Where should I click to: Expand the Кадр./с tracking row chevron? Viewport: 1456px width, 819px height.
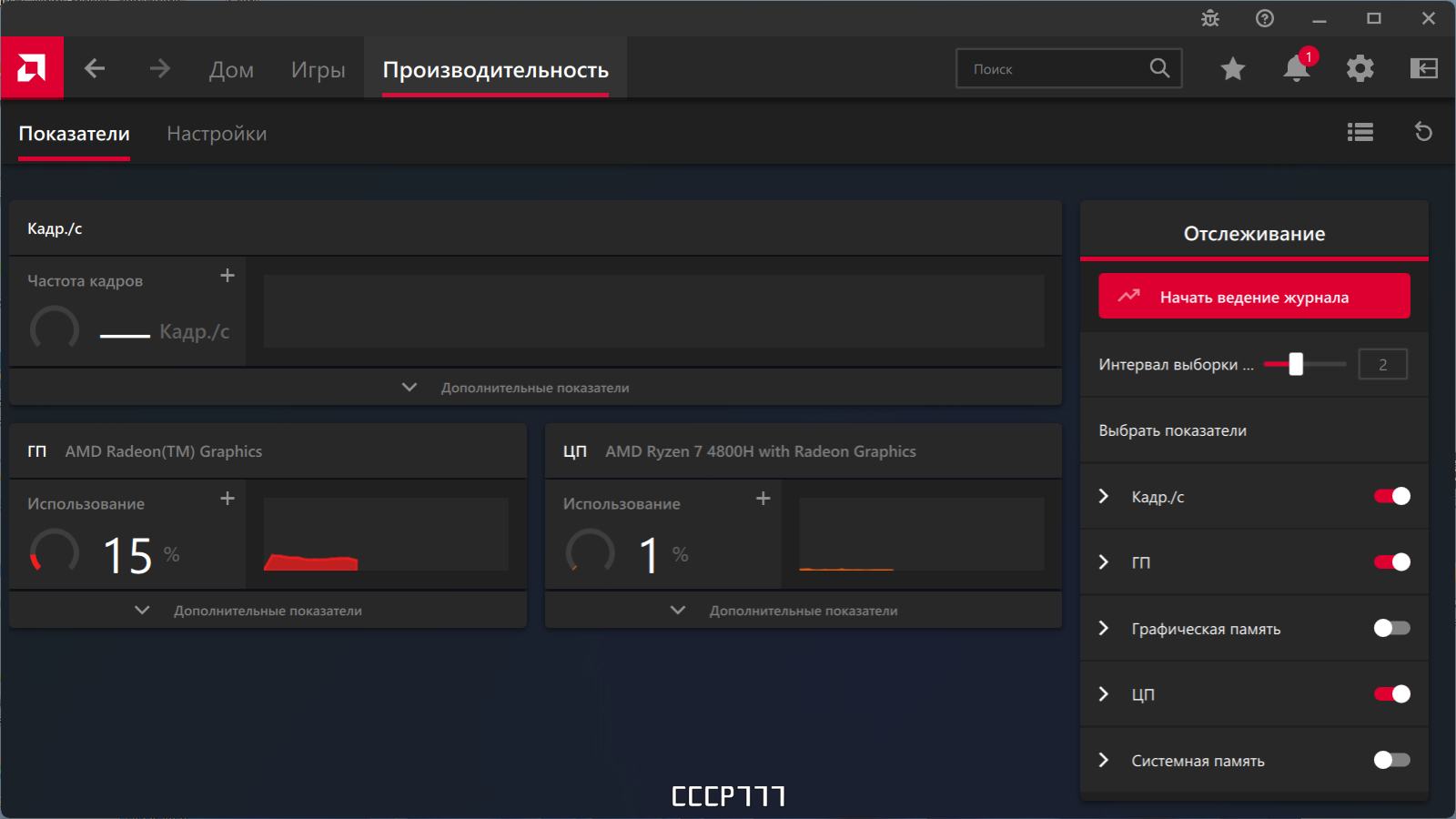[x=1104, y=496]
